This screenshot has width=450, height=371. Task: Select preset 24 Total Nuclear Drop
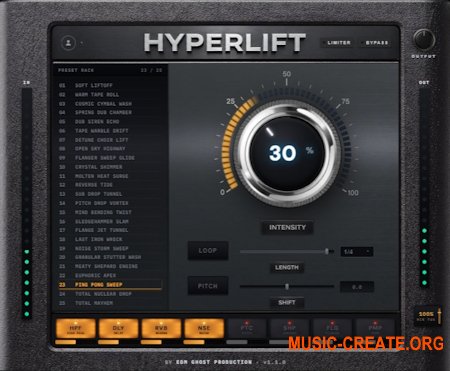click(x=110, y=294)
